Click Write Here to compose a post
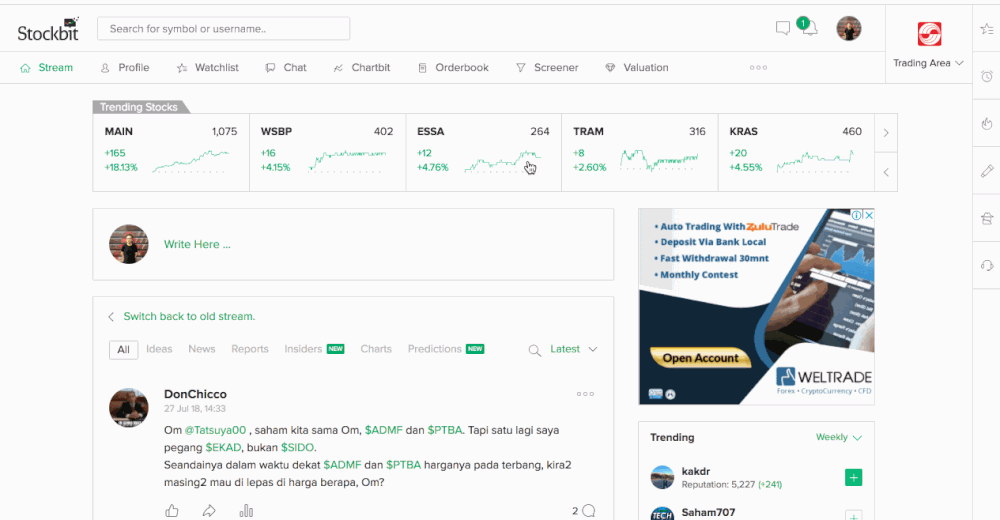The width and height of the screenshot is (1000, 520). click(197, 244)
